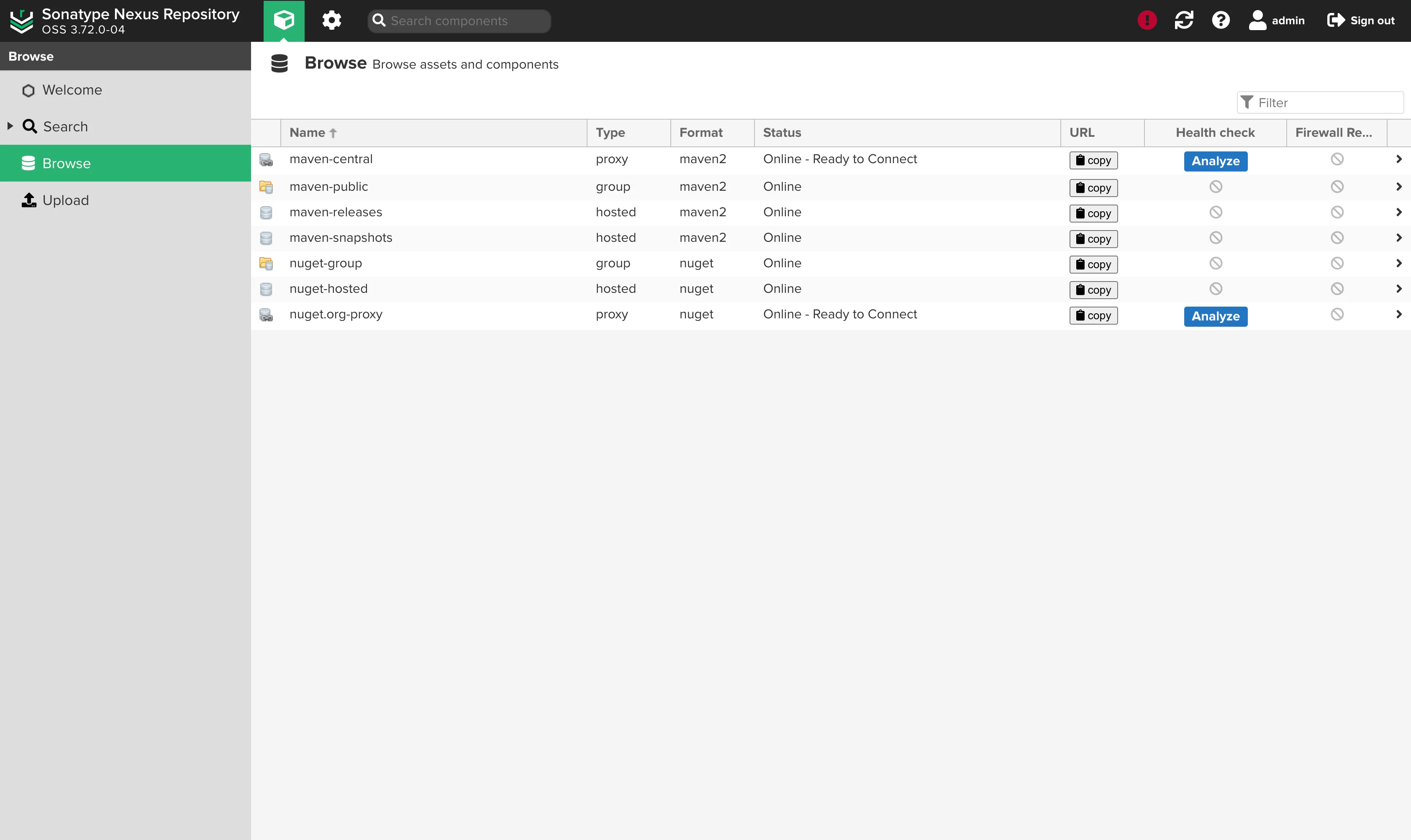This screenshot has width=1411, height=840.
Task: Open nuget.org-proxy row chevron
Action: tap(1398, 314)
